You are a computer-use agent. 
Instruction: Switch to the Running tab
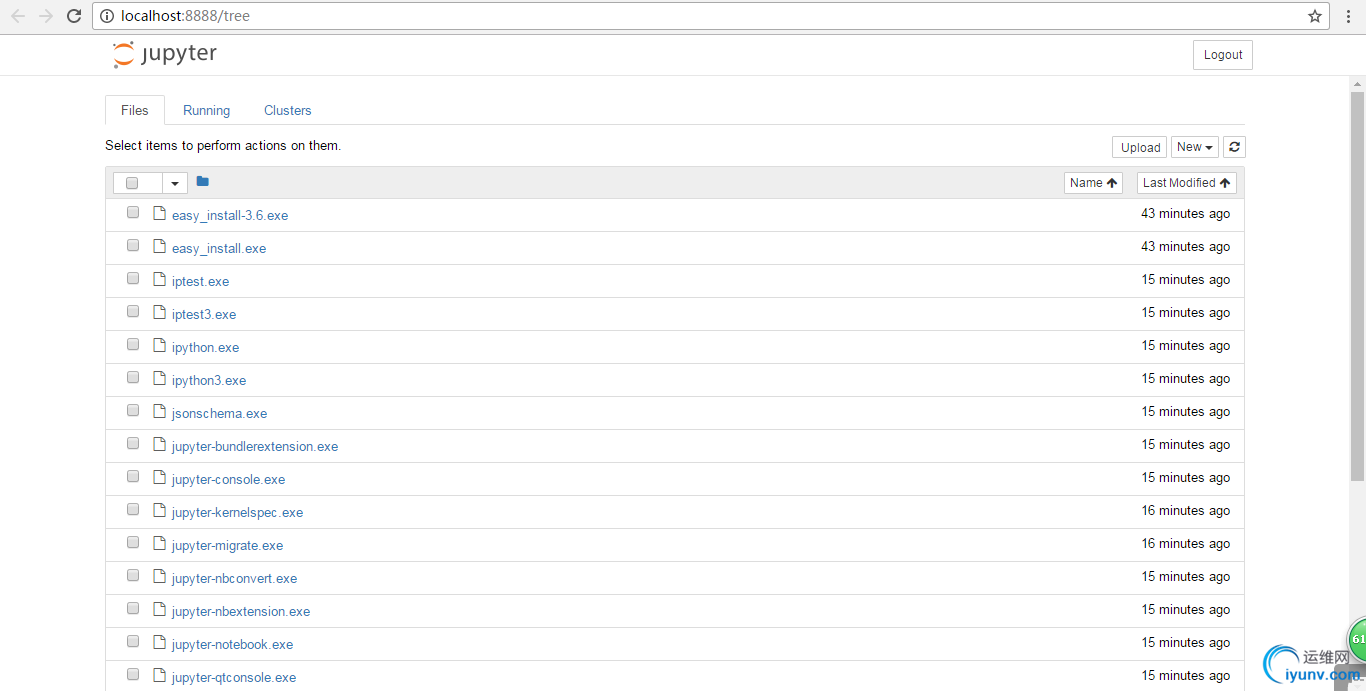pos(207,111)
